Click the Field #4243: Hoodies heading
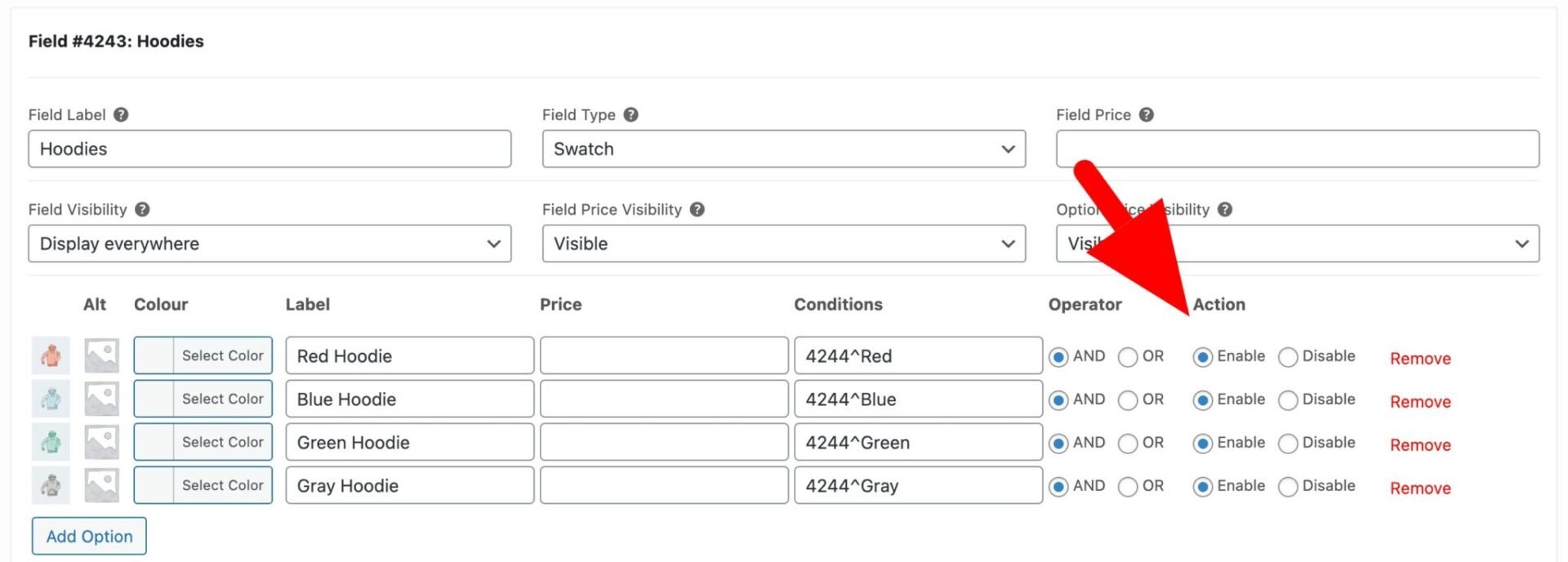The height and width of the screenshot is (562, 1568). [x=116, y=41]
